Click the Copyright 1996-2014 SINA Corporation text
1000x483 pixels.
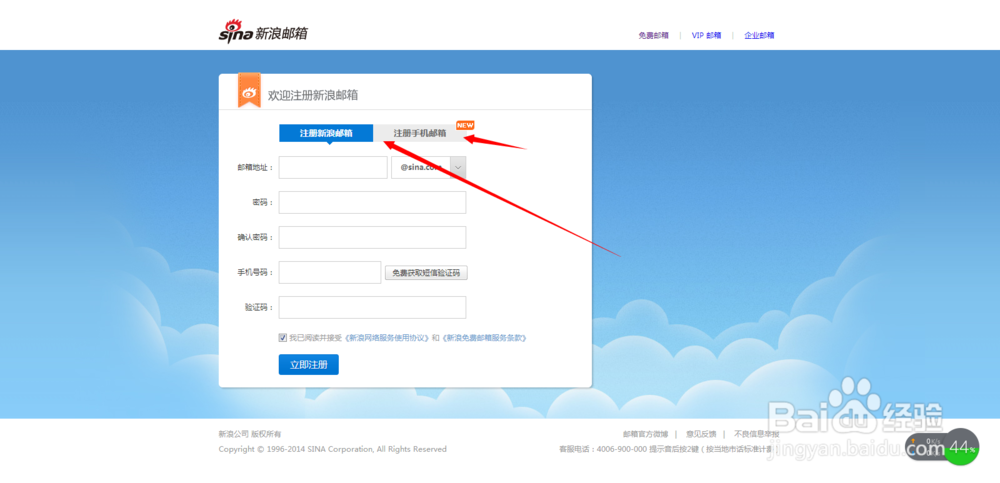332,449
